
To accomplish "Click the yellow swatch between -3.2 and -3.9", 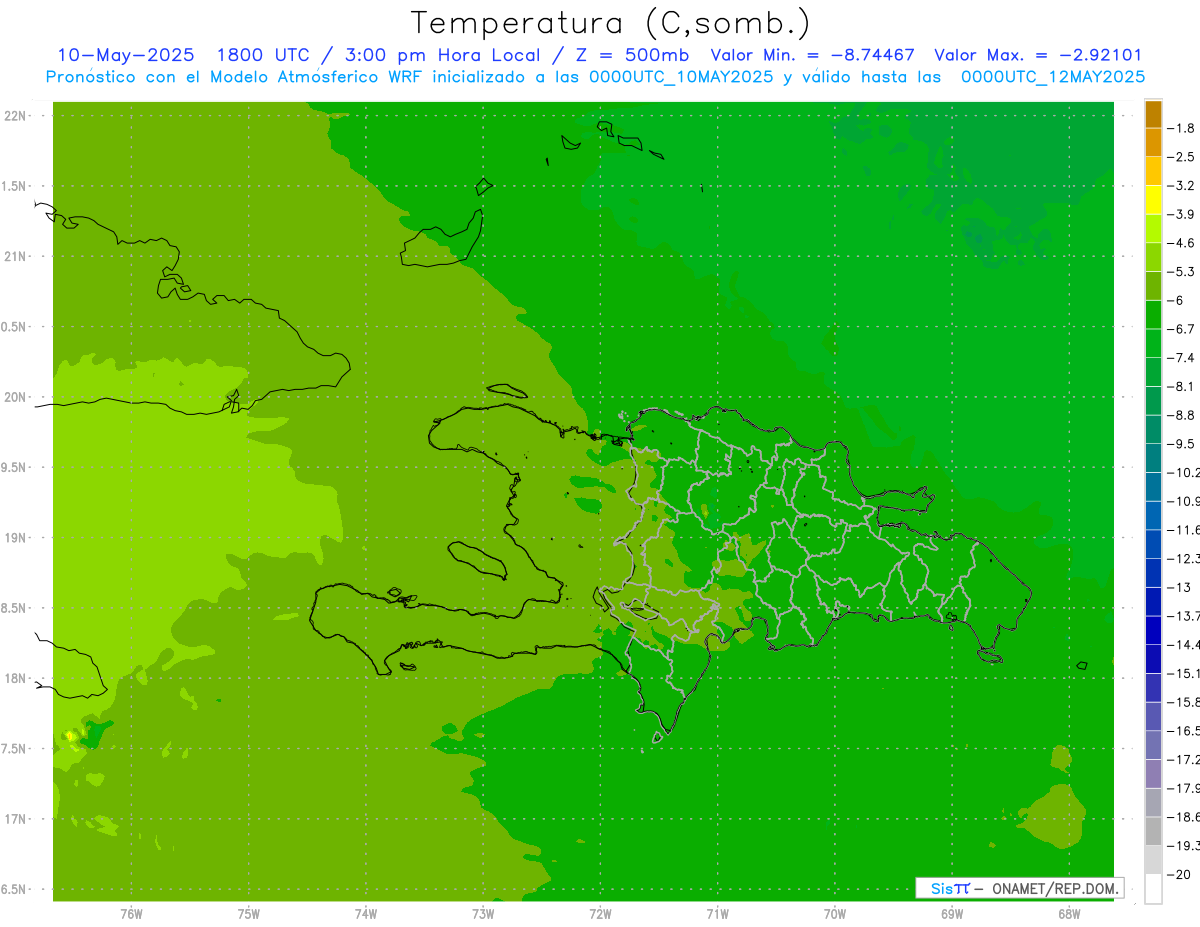I will point(1153,200).
